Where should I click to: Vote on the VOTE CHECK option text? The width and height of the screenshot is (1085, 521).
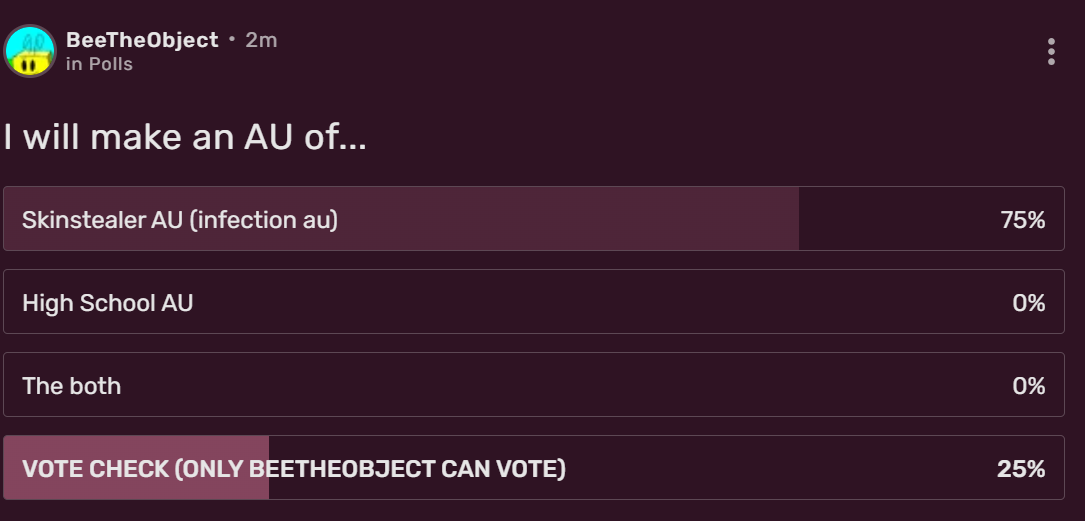293,468
